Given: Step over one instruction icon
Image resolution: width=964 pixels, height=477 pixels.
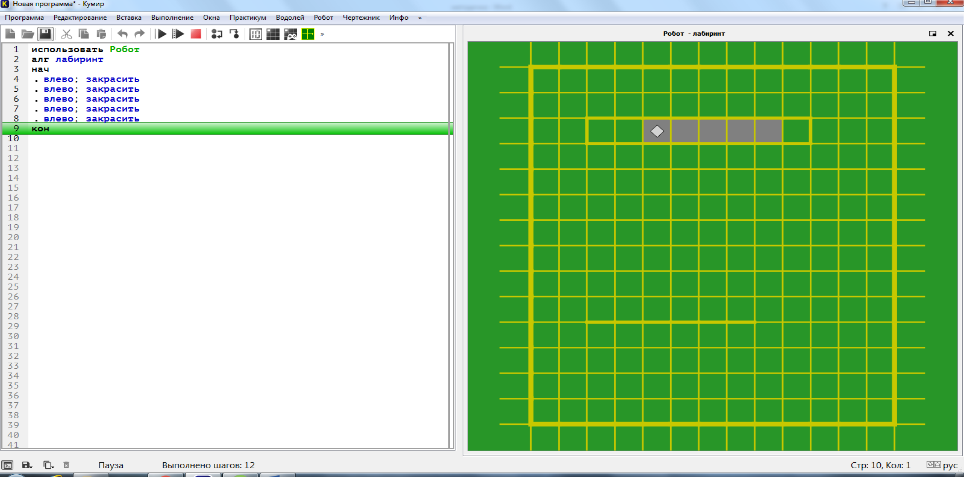Looking at the screenshot, I should point(216,34).
